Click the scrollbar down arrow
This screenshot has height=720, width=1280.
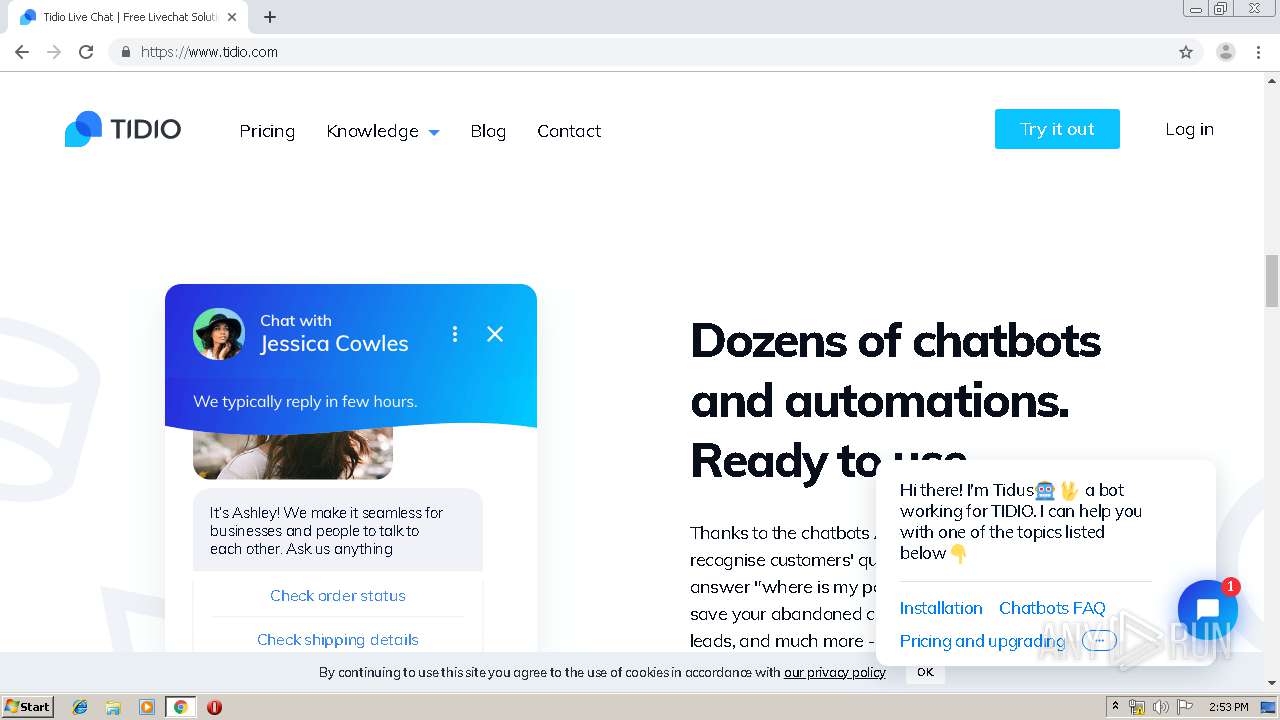tap(1272, 683)
